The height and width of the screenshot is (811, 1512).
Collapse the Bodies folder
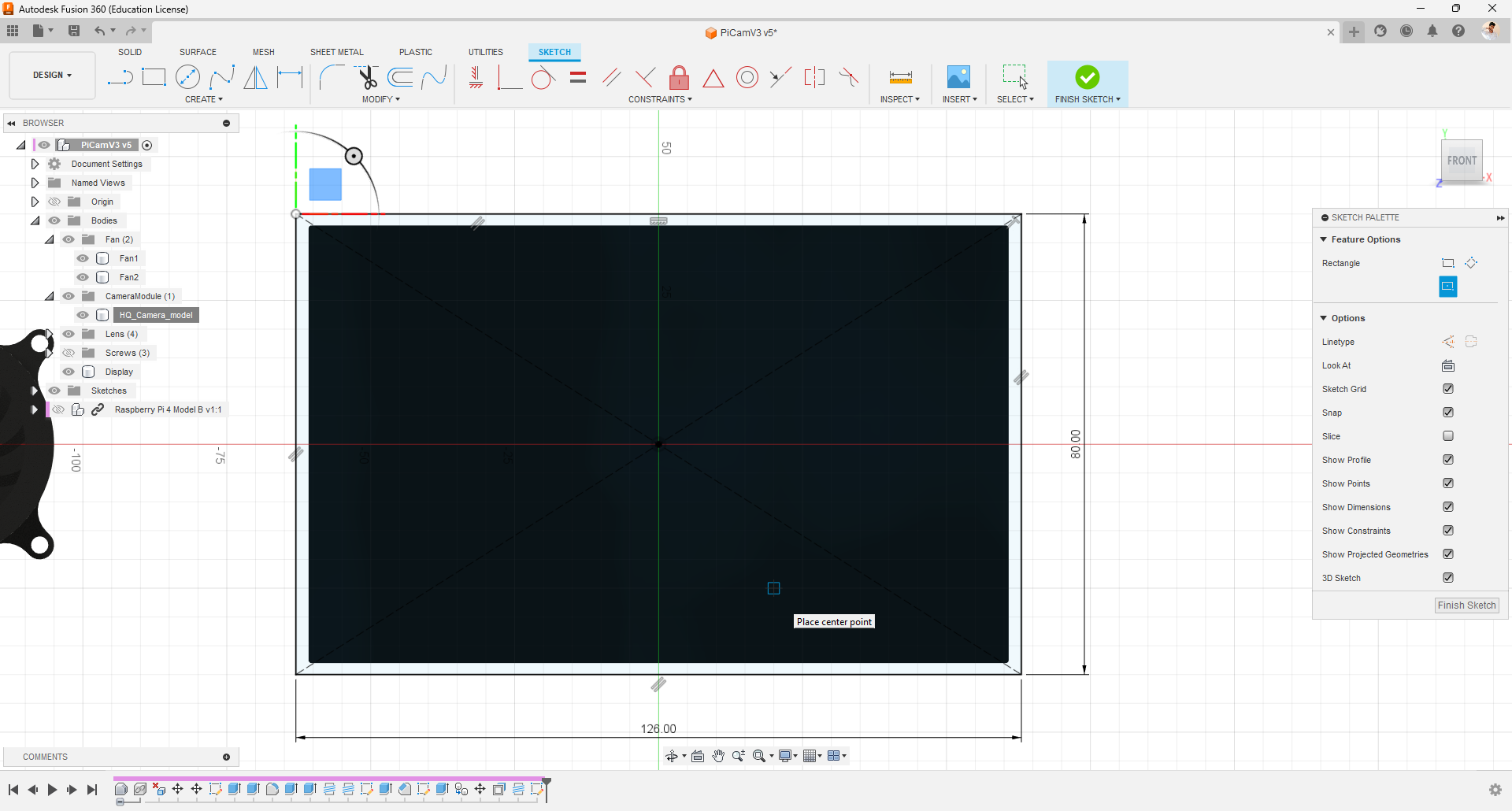pos(35,220)
